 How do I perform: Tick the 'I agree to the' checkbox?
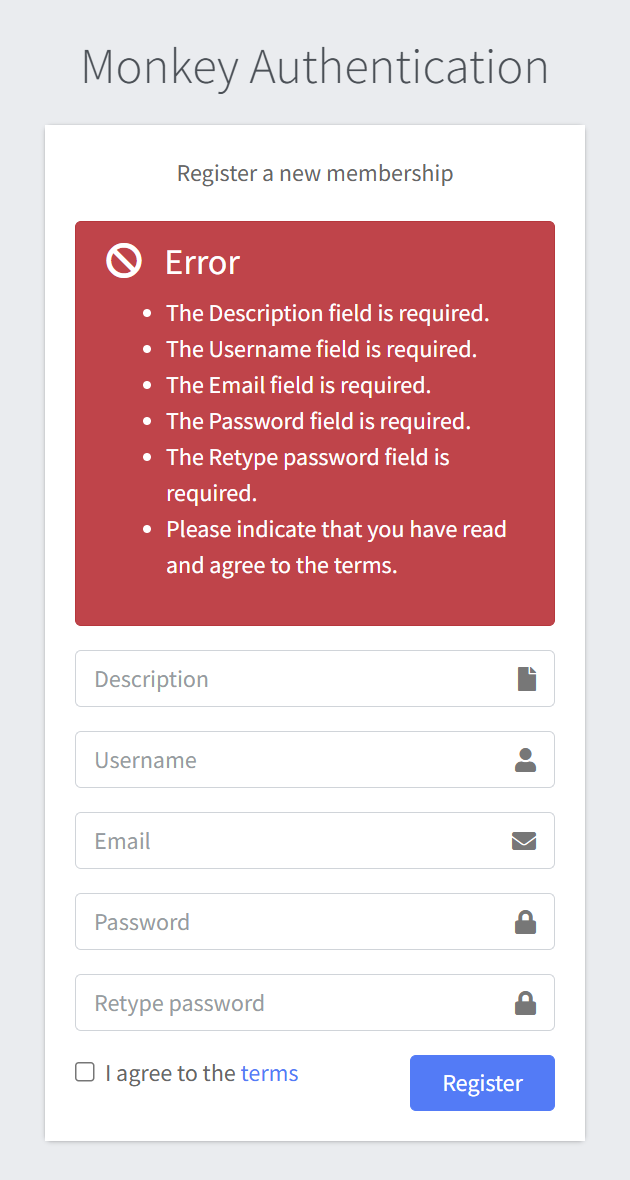[85, 1072]
